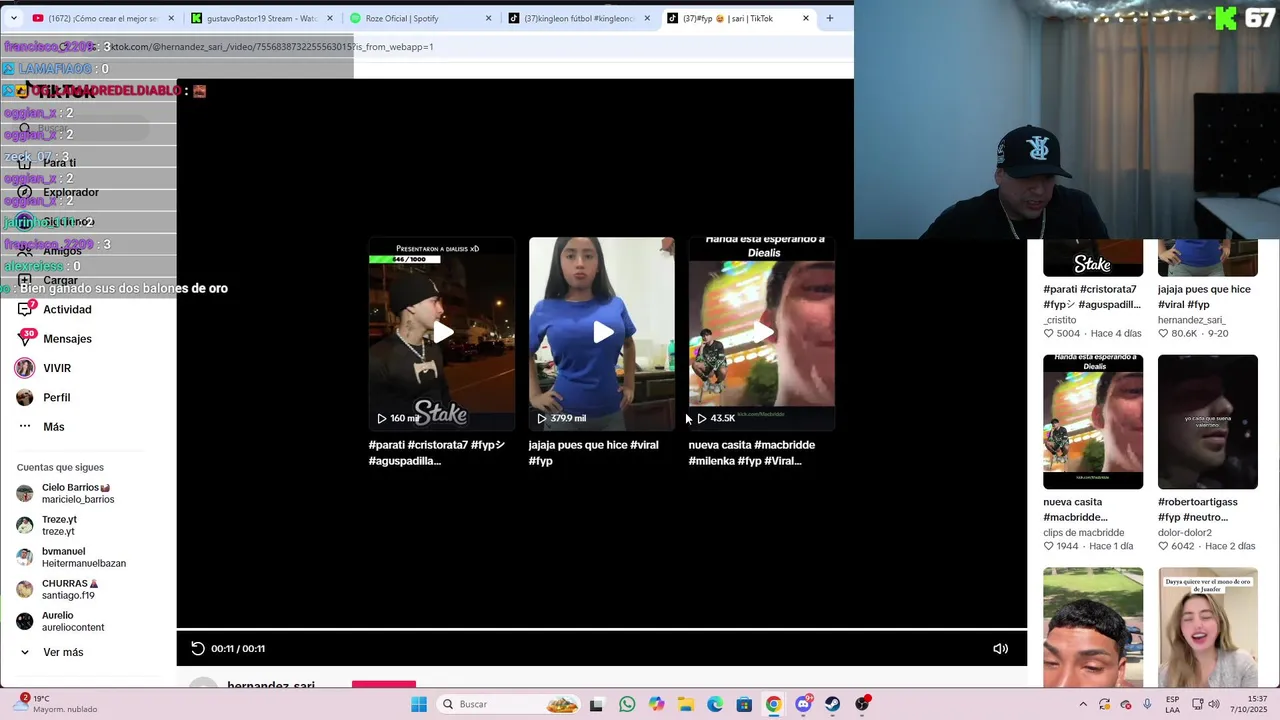The width and height of the screenshot is (1280, 720).
Task: Open the Actividad notifications icon
Action: (25, 309)
